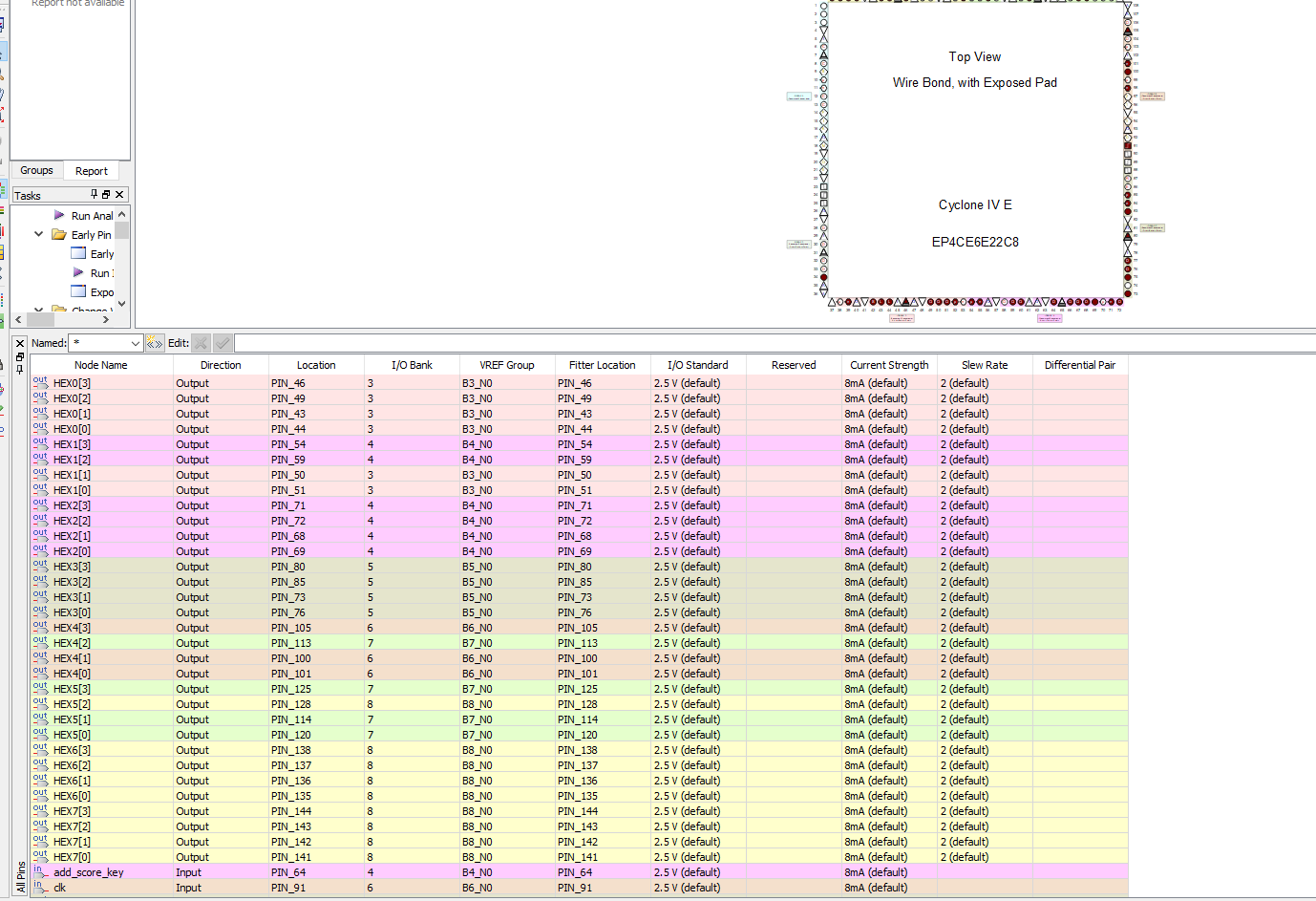Viewport: 1316px width, 901px height.
Task: Select the Run I task under Early Pin
Action: click(101, 272)
